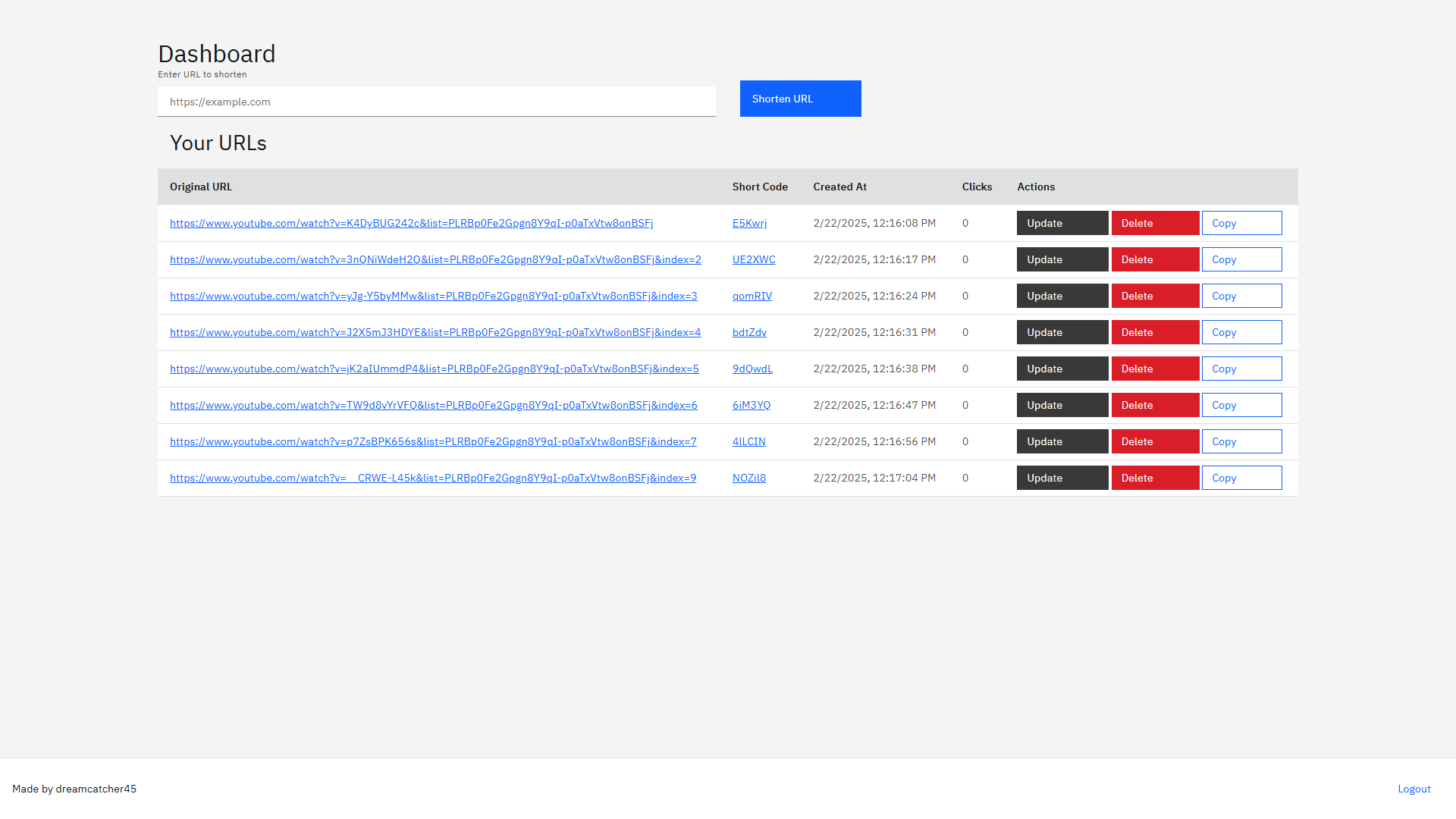The image size is (1456, 819).
Task: Delete the qomRIV URL entry
Action: click(1156, 296)
